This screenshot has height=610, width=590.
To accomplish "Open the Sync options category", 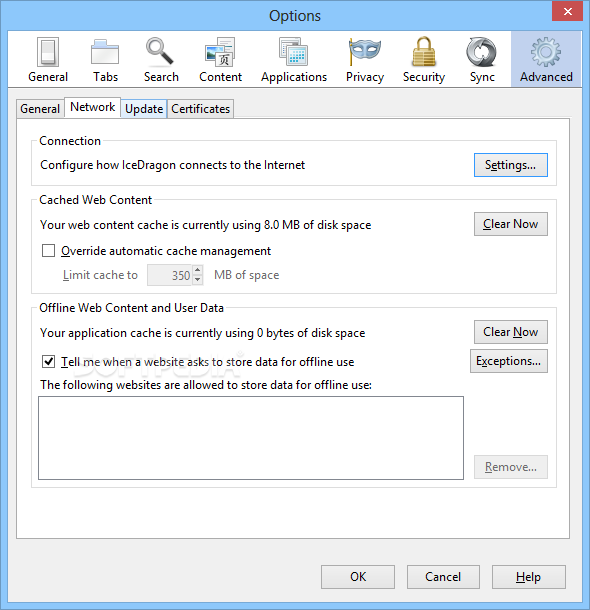I will tap(482, 60).
